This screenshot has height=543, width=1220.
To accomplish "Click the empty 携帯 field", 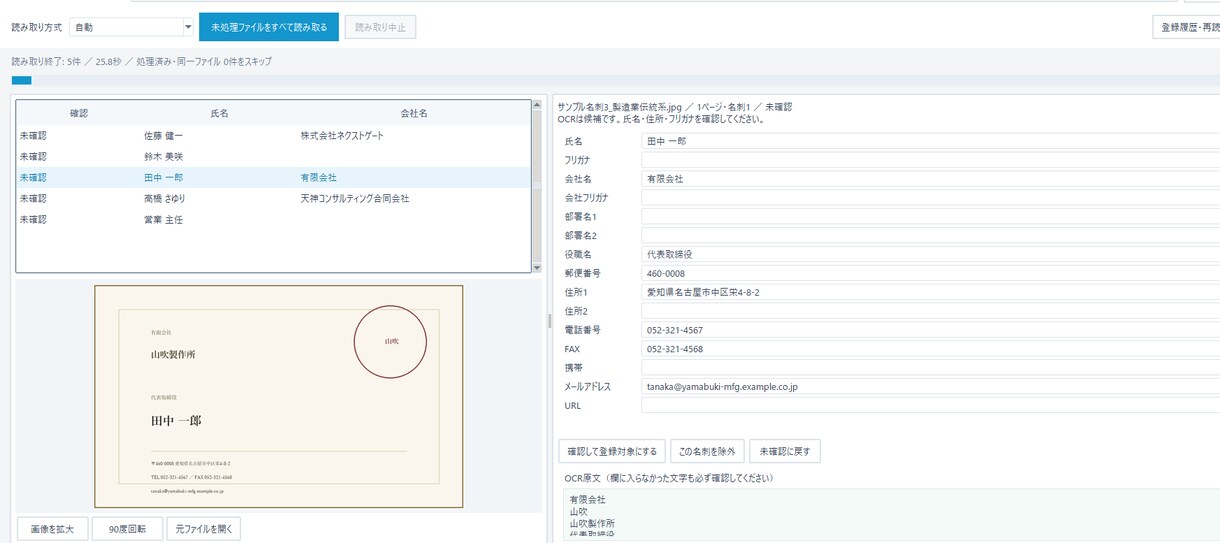I will pyautogui.click(x=930, y=368).
